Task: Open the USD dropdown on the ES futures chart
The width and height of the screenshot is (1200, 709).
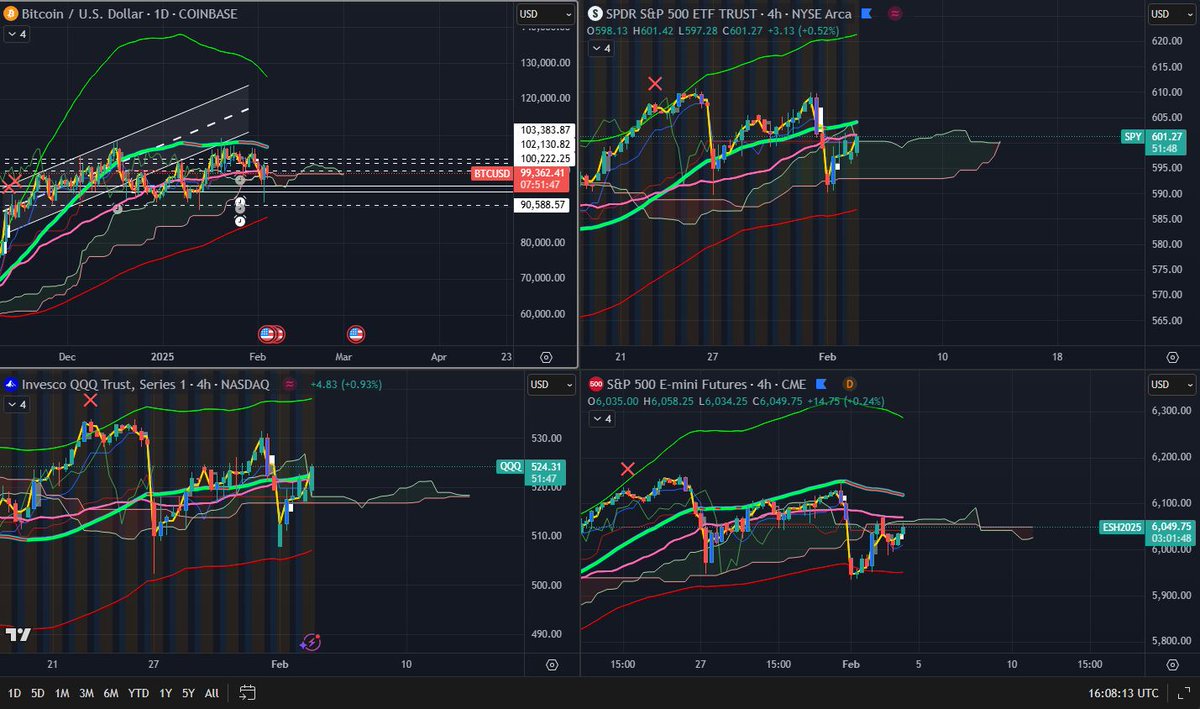Action: tap(1169, 384)
